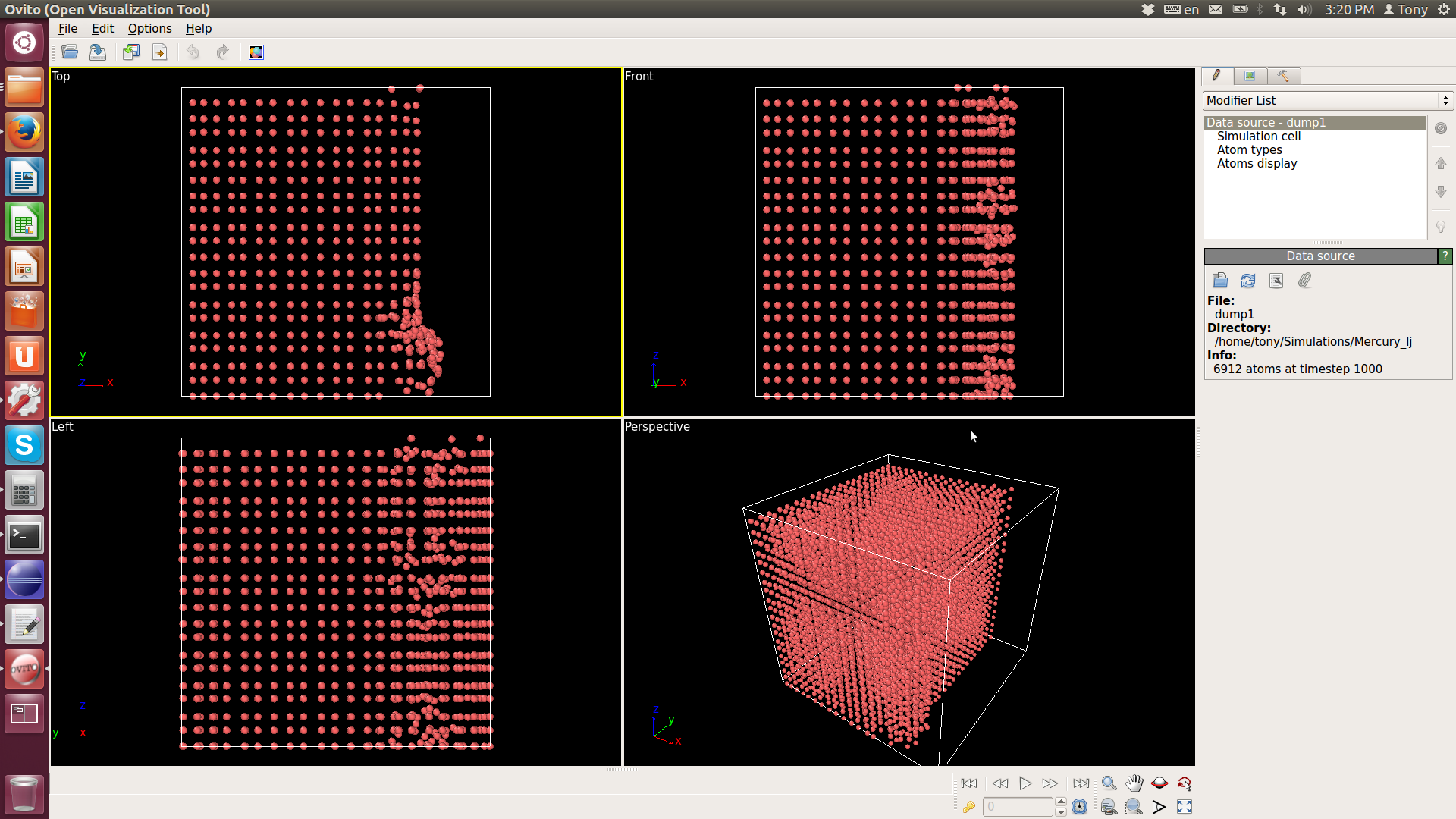Open Skype from the launcher
Screen dimensions: 1456x819
[24, 446]
